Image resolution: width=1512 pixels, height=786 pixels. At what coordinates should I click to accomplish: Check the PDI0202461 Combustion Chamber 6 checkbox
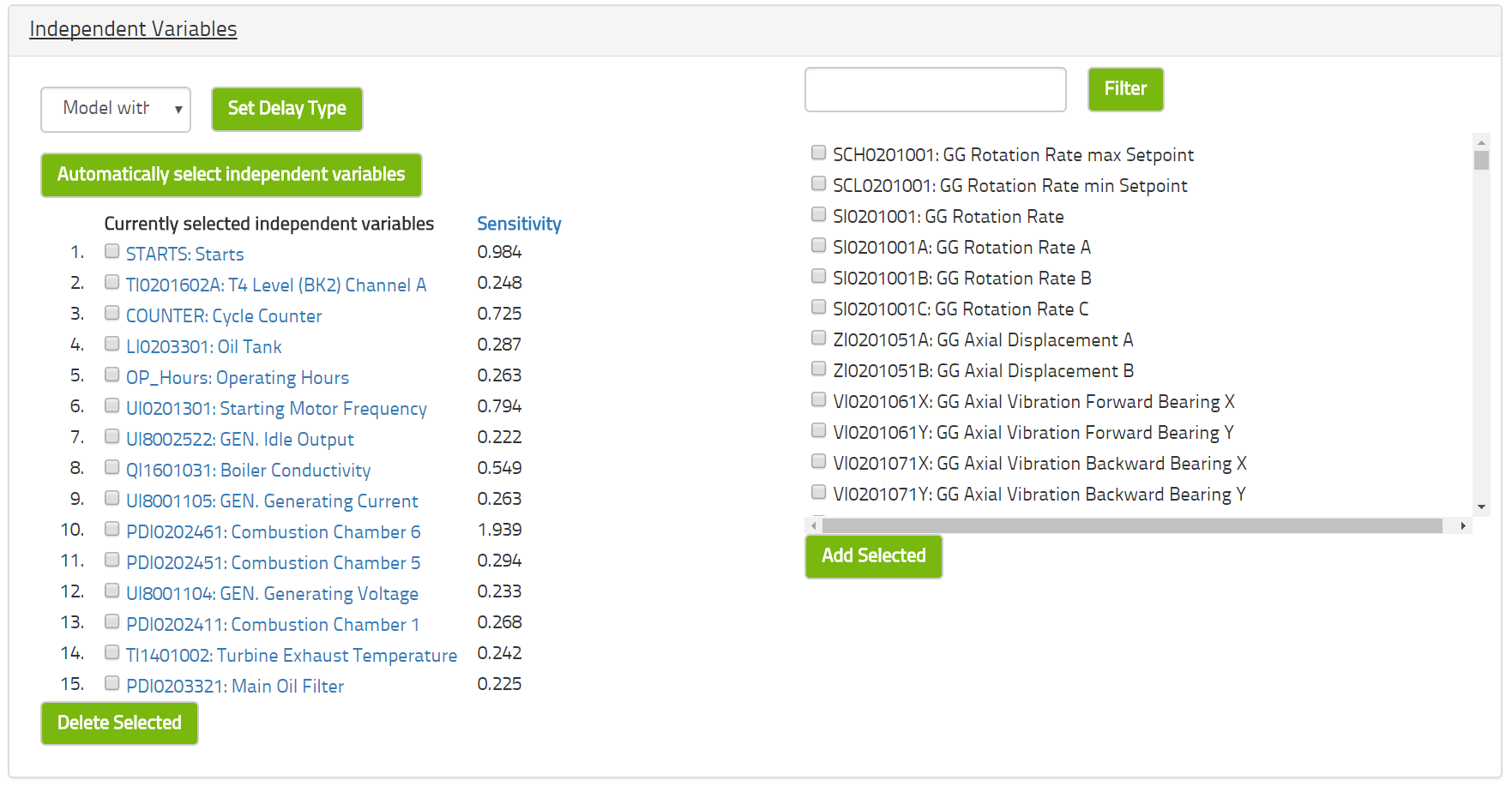111,529
